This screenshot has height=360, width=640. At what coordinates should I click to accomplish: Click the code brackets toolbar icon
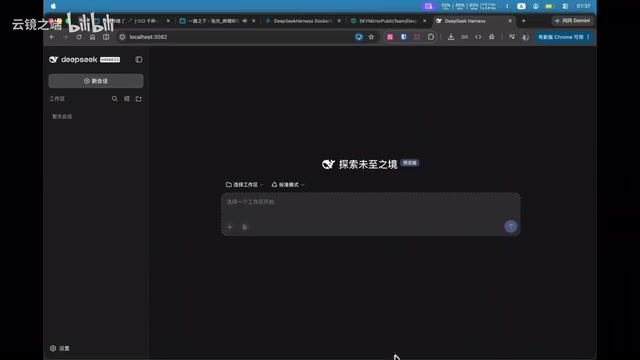(x=478, y=37)
